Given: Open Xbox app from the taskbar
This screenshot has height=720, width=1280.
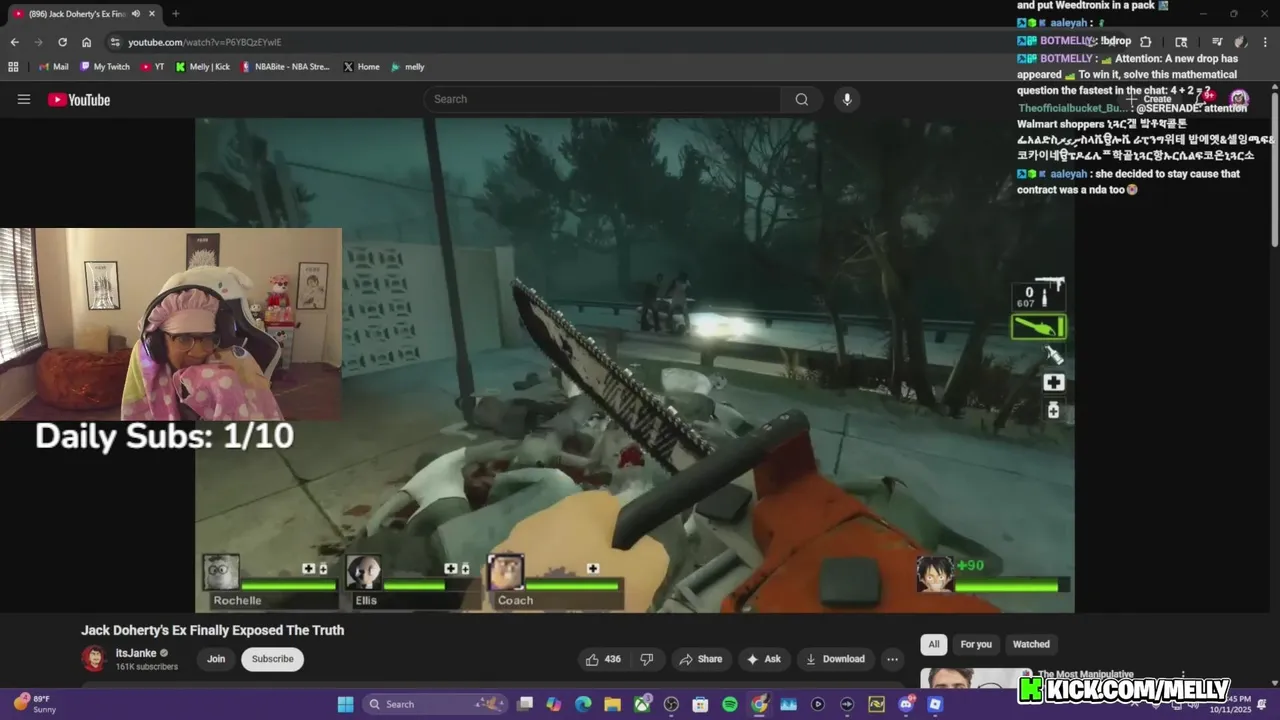Looking at the screenshot, I should tap(641, 704).
